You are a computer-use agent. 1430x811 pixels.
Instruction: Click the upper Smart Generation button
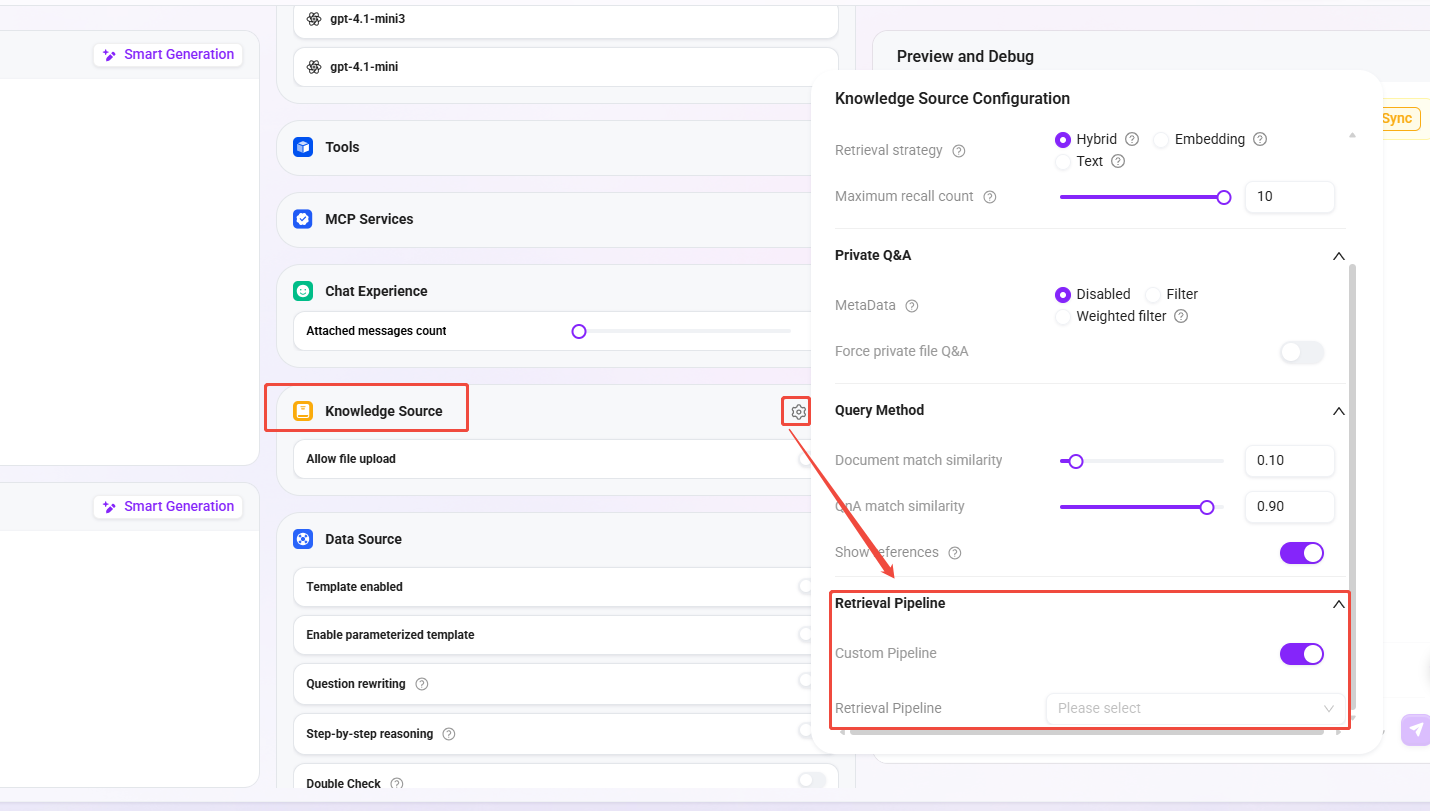tap(168, 55)
